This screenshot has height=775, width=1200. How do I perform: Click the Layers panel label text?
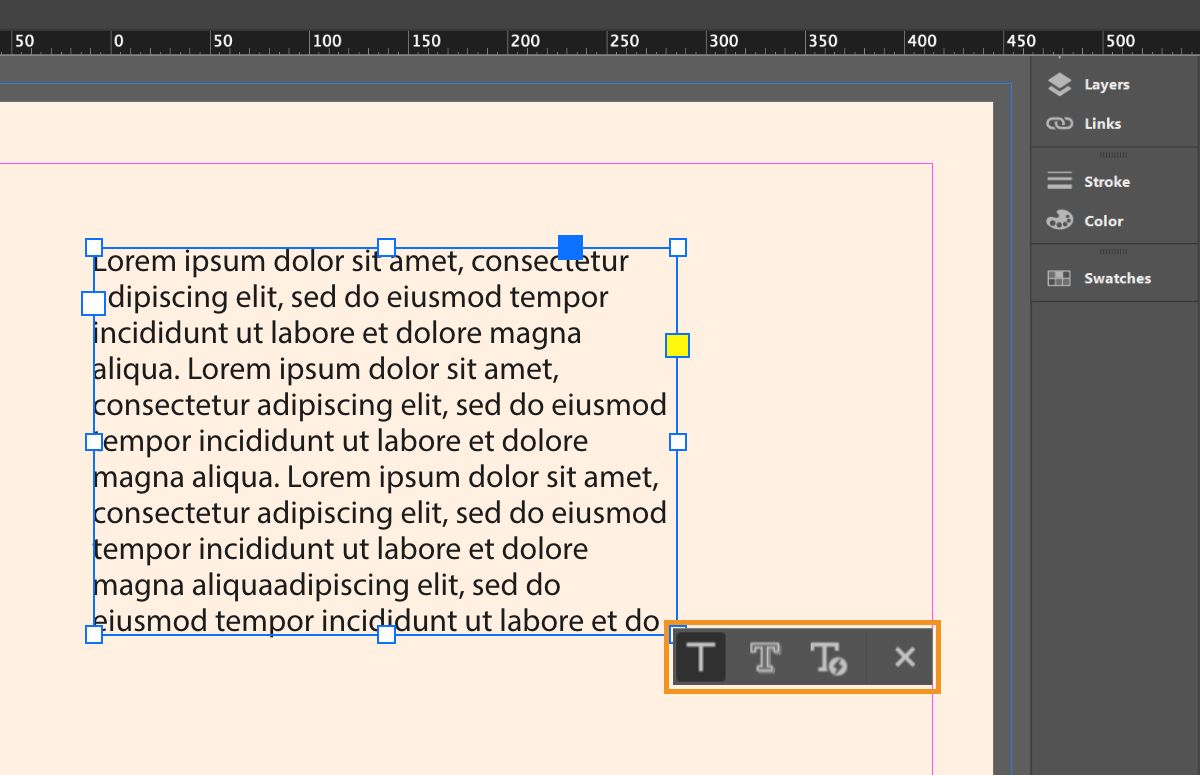(x=1108, y=84)
